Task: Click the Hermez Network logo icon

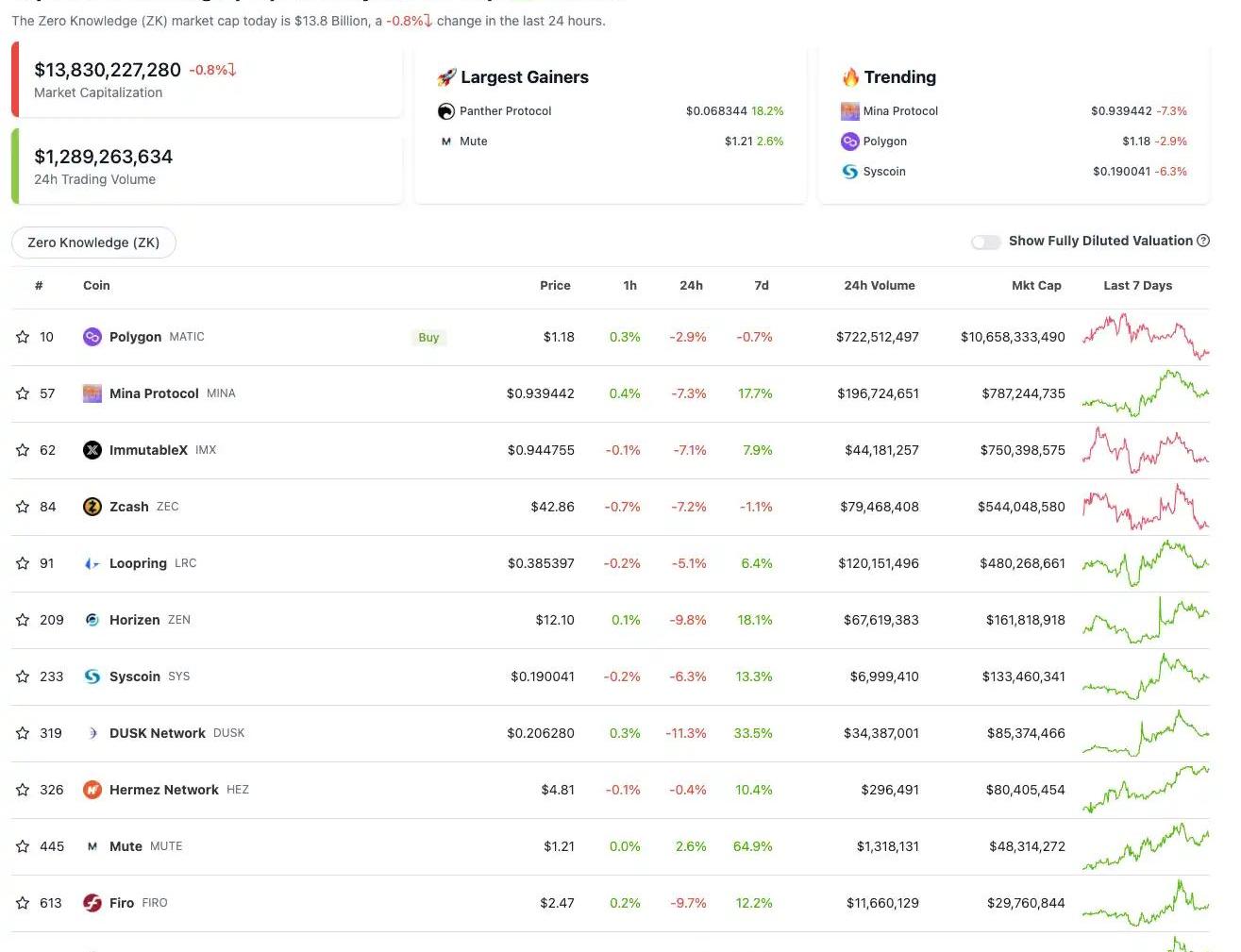Action: tap(92, 790)
